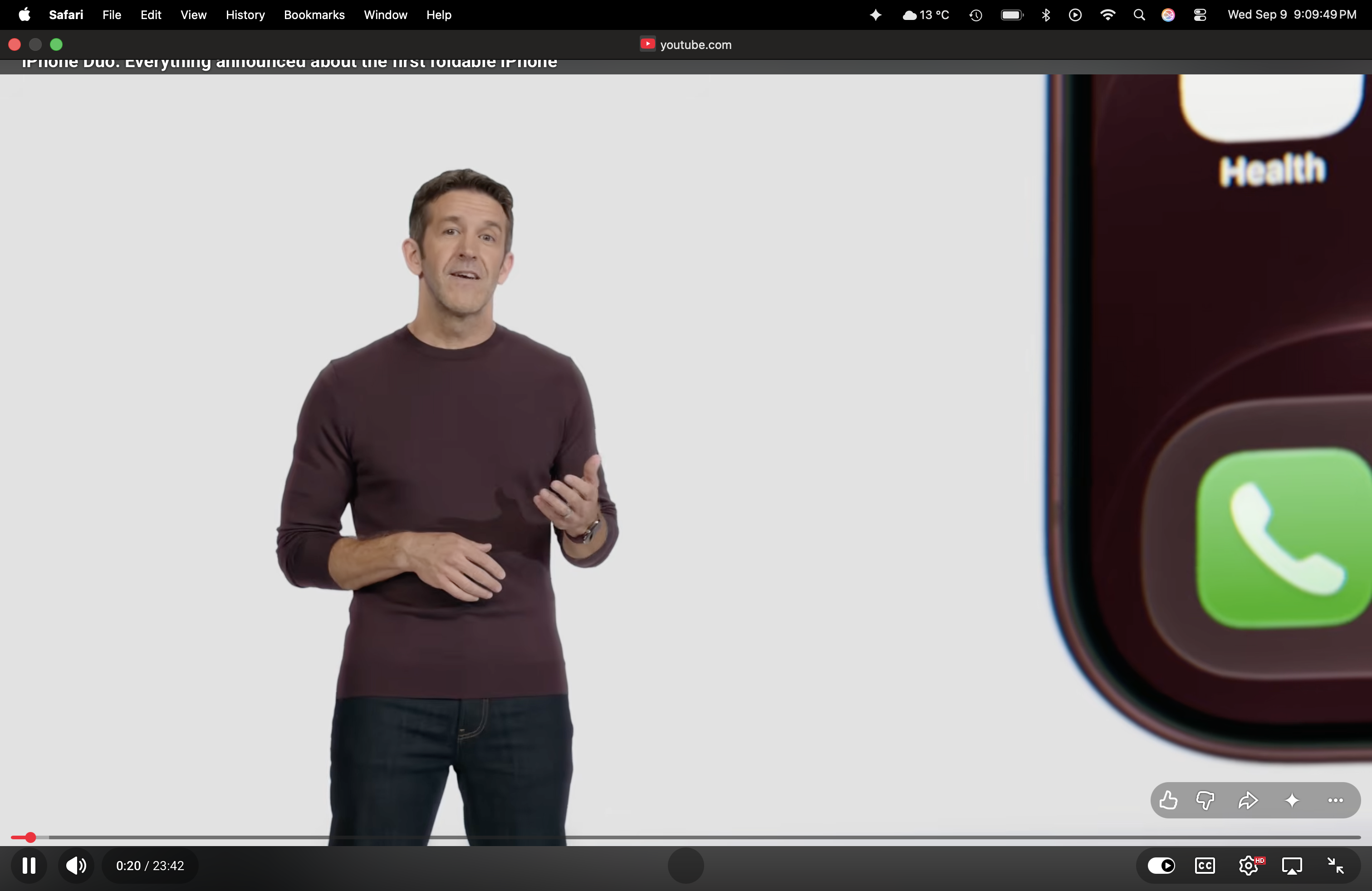Click the sparkle icon in menu bar
This screenshot has width=1372, height=891.
point(875,15)
